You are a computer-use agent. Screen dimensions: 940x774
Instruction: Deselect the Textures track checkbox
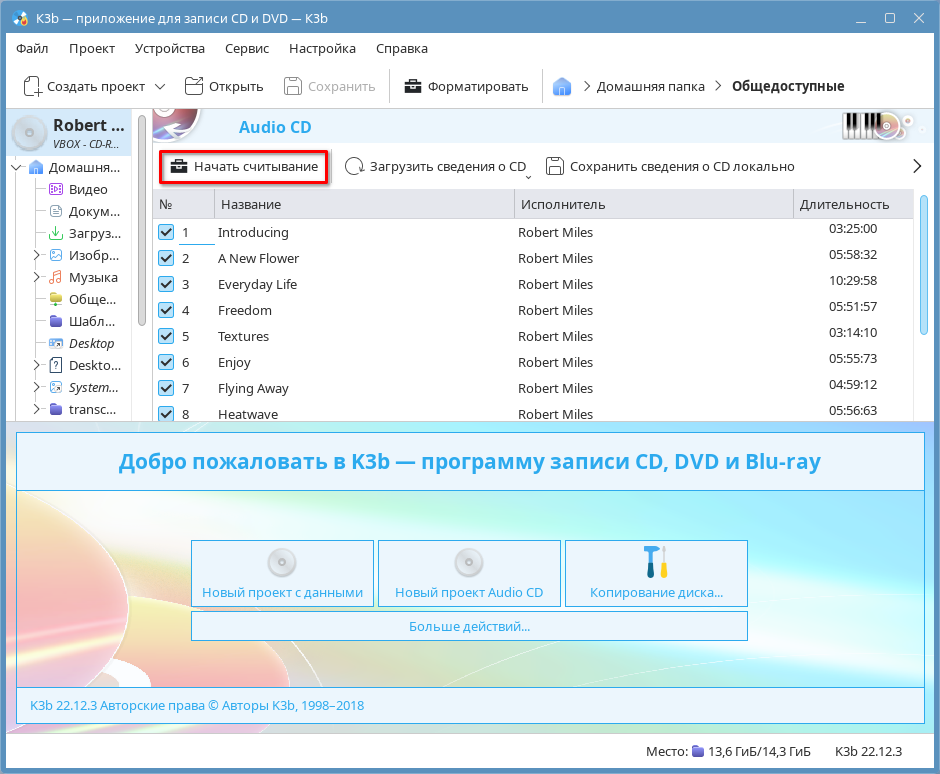click(167, 337)
